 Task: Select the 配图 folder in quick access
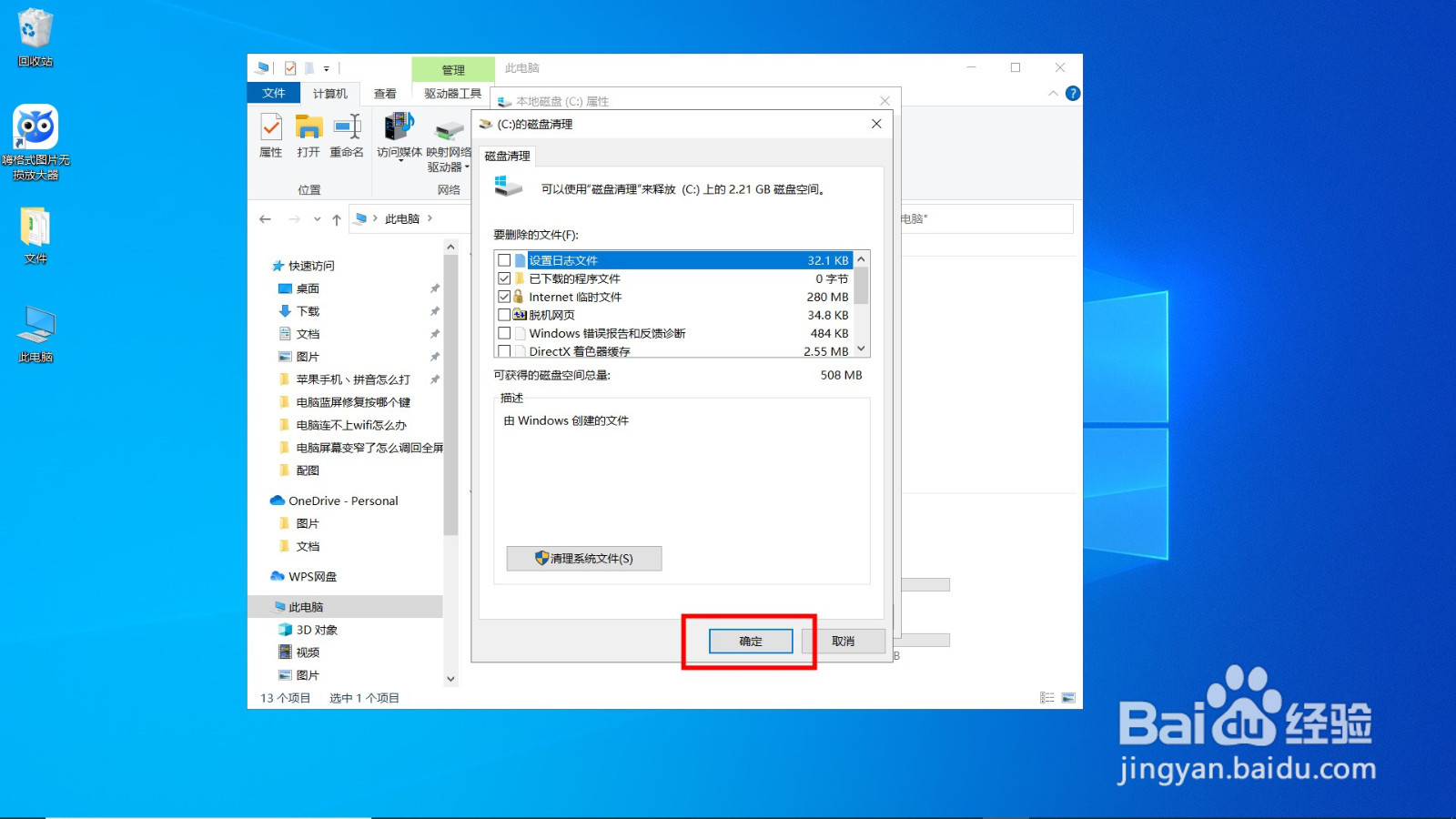tap(308, 470)
